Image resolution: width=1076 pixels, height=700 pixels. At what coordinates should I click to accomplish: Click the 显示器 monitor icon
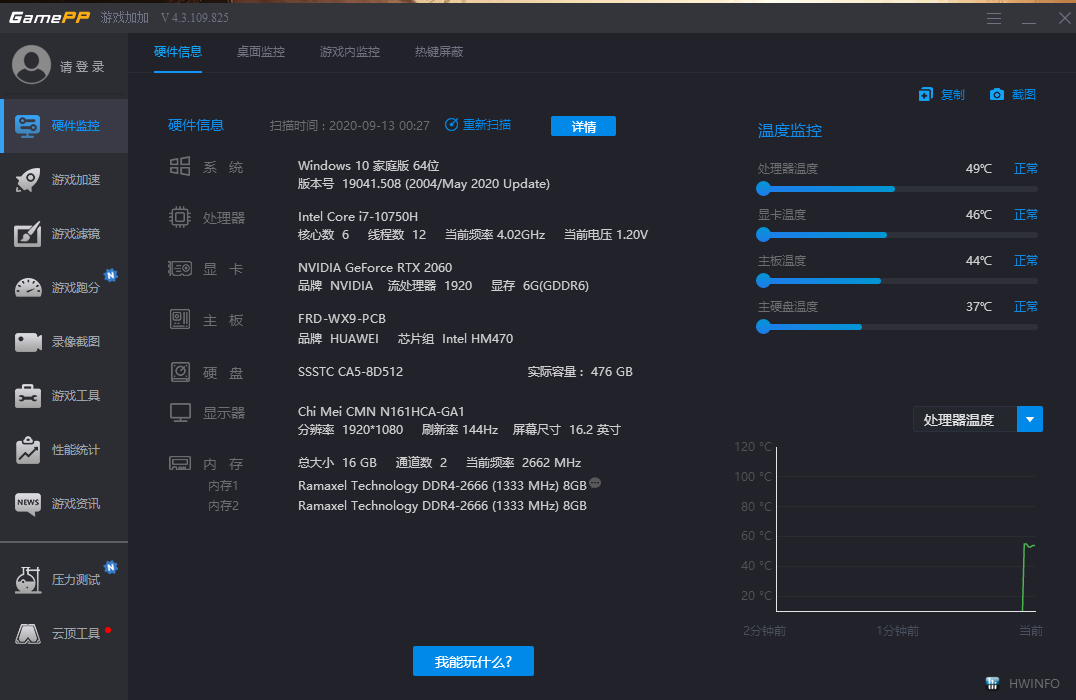pyautogui.click(x=180, y=412)
